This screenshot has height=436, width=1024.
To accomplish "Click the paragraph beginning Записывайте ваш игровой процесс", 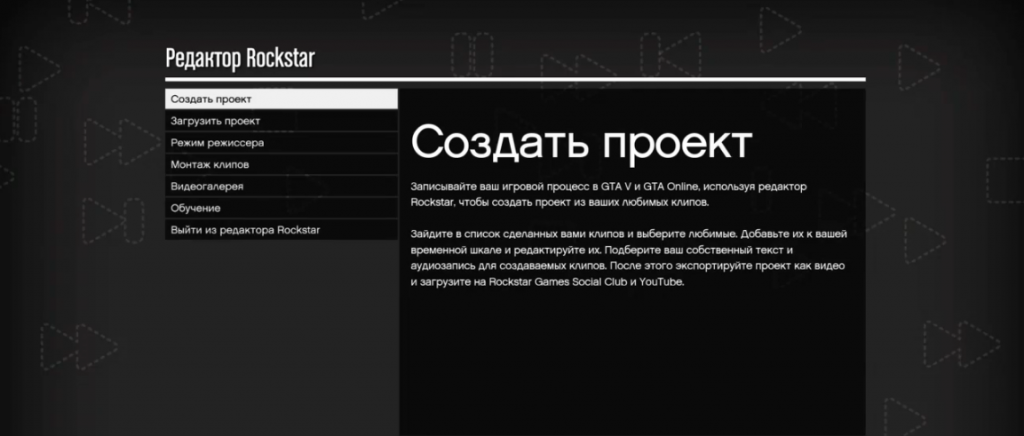I will coord(609,195).
